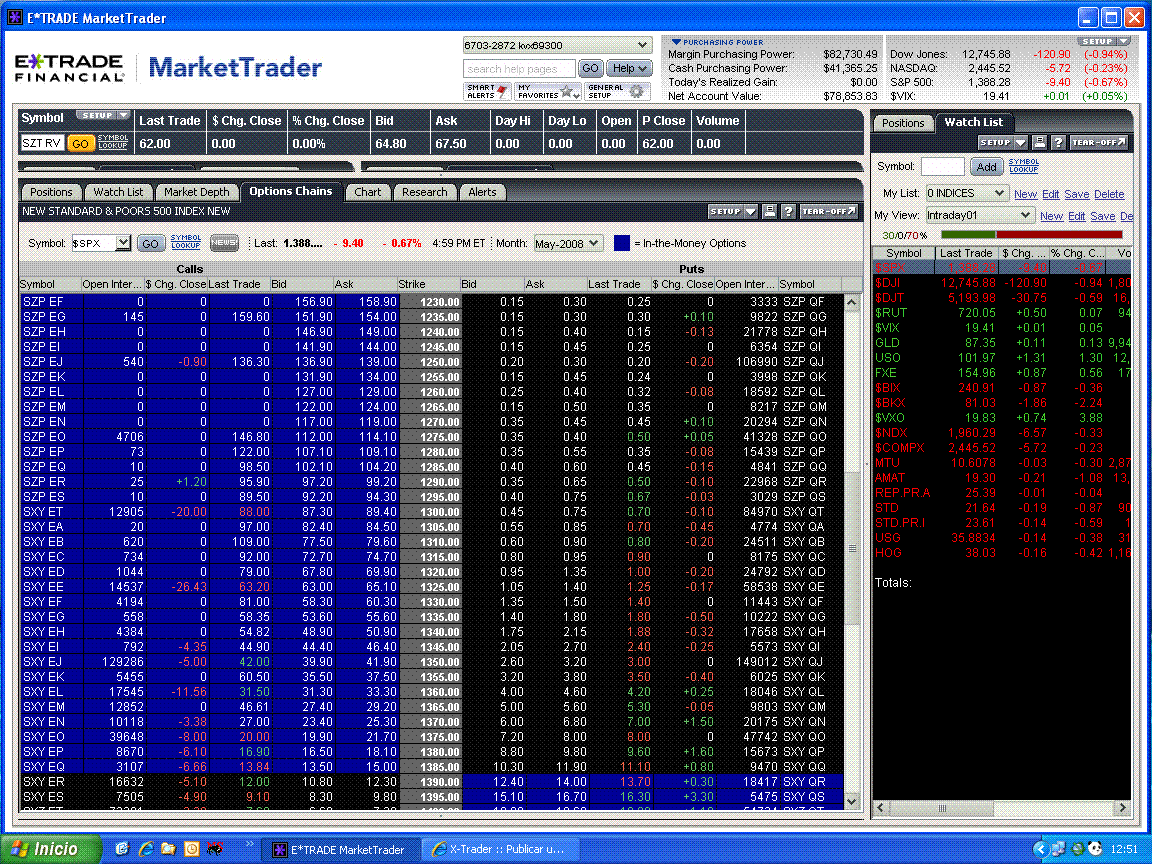
Task: Open Setup dropdown in Watch List
Action: (1002, 143)
